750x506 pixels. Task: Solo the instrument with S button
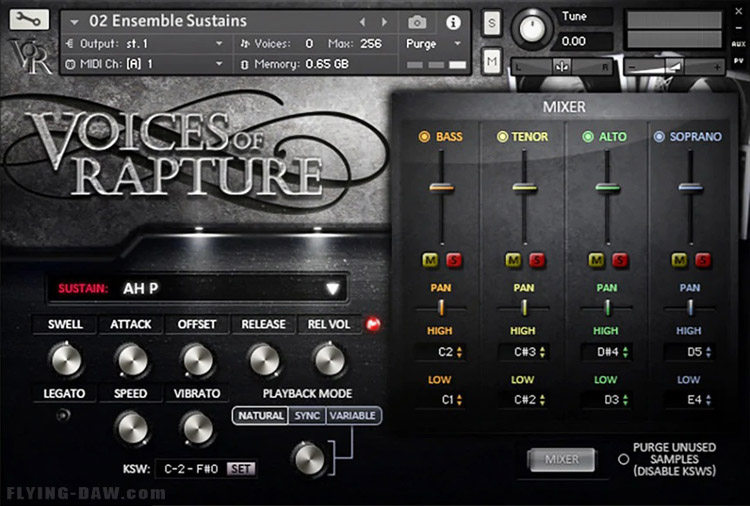(x=492, y=22)
